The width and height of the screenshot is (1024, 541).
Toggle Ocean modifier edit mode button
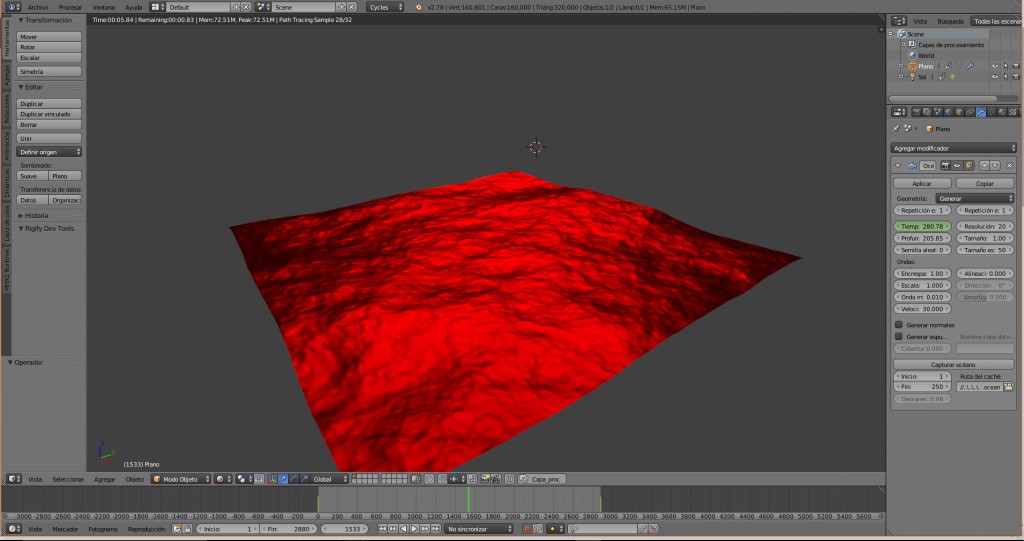[968, 165]
